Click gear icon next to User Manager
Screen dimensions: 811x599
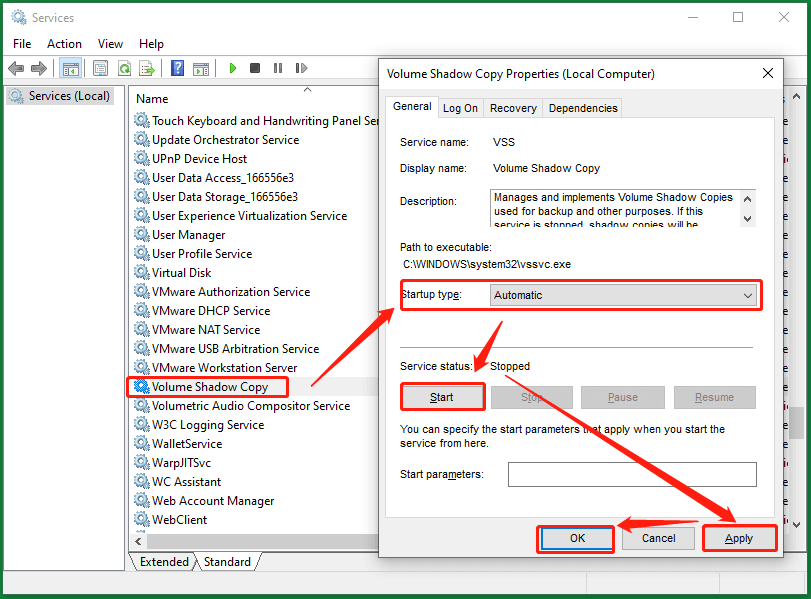(x=142, y=234)
